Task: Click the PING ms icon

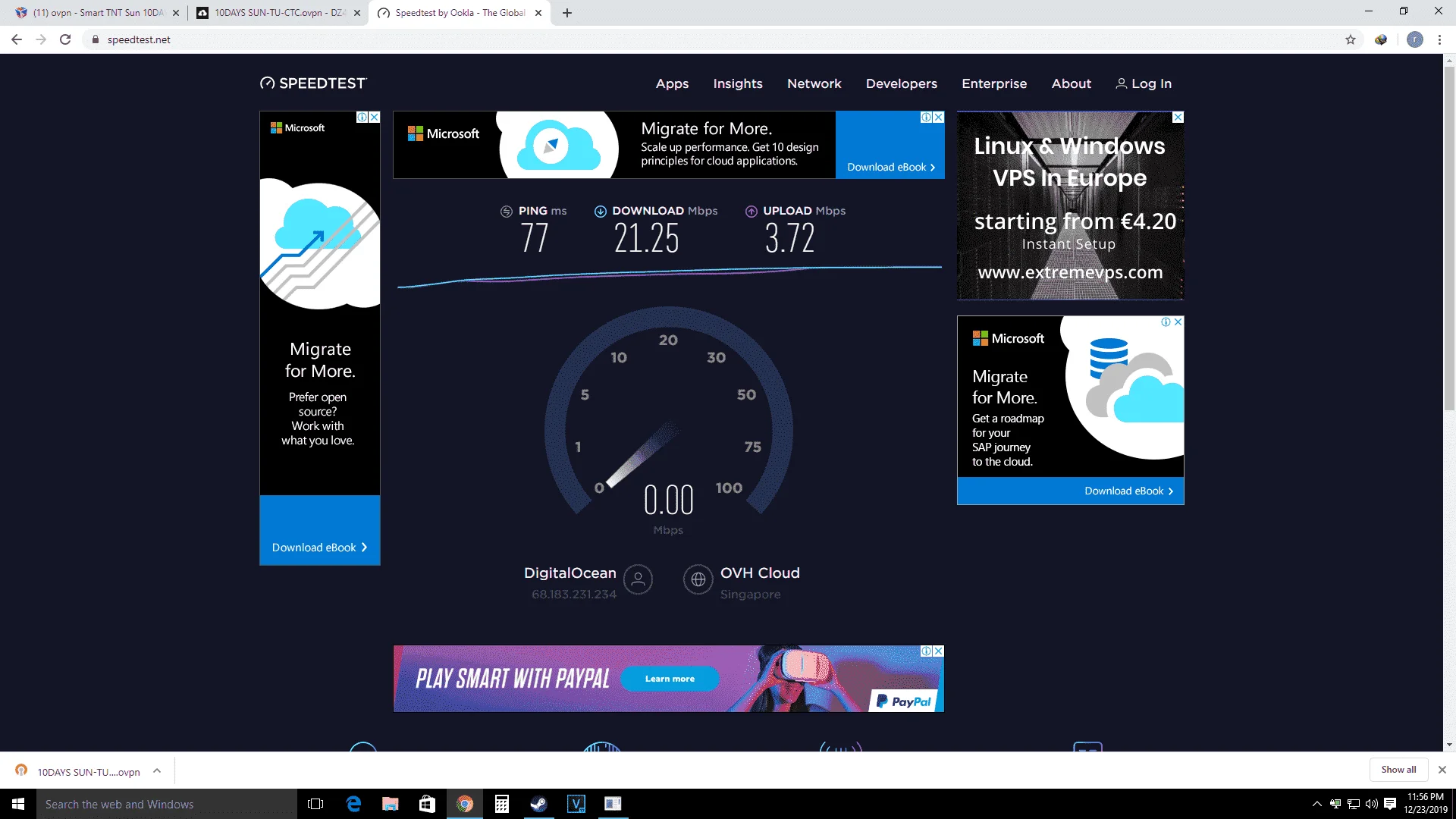Action: [x=507, y=212]
